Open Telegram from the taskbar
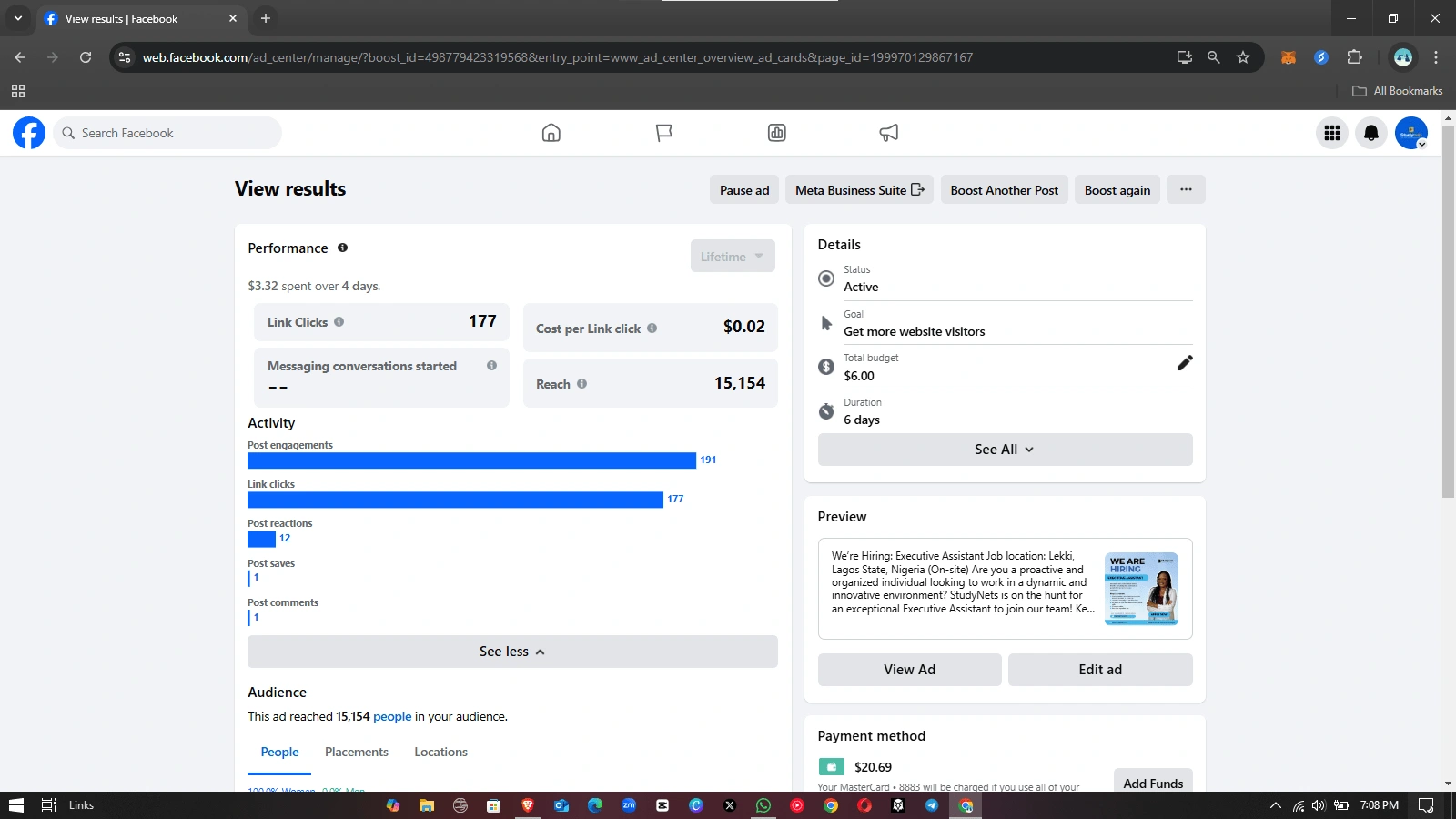This screenshot has width=1456, height=819. pos(932,805)
